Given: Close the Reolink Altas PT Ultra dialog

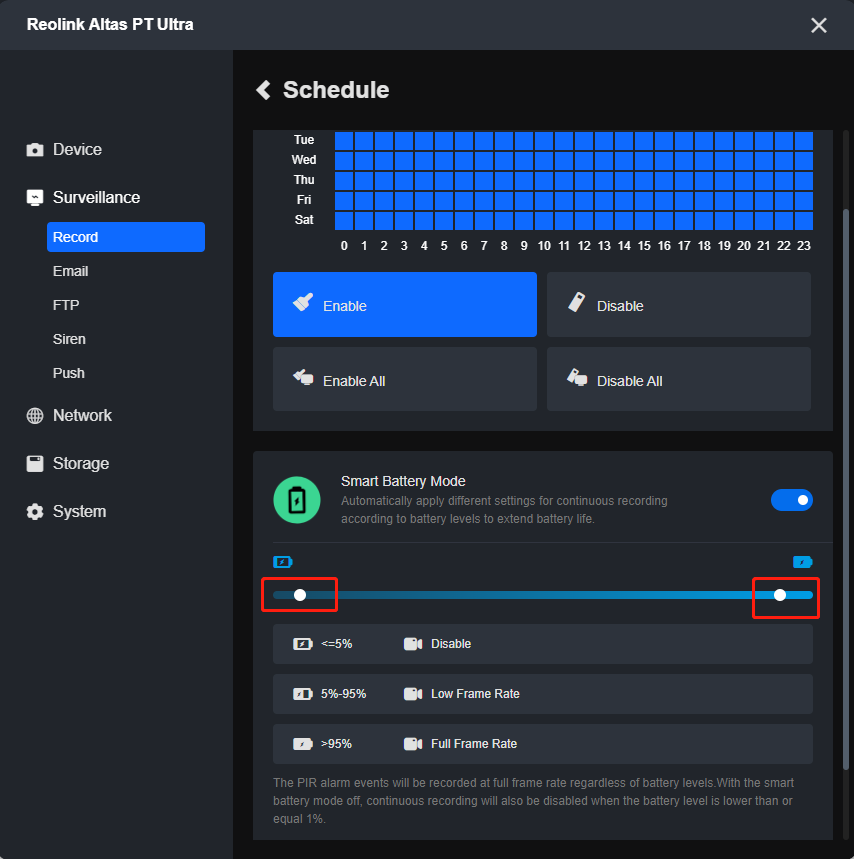Looking at the screenshot, I should [x=819, y=25].
